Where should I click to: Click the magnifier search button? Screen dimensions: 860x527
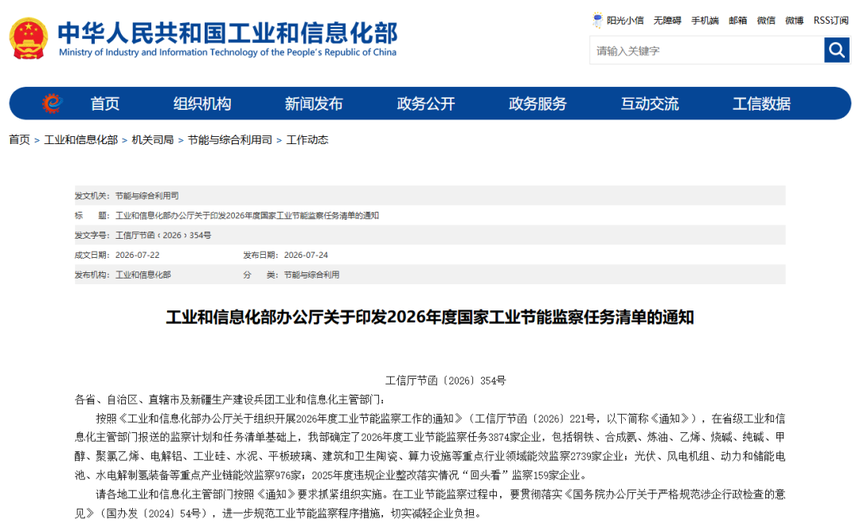click(x=836, y=50)
